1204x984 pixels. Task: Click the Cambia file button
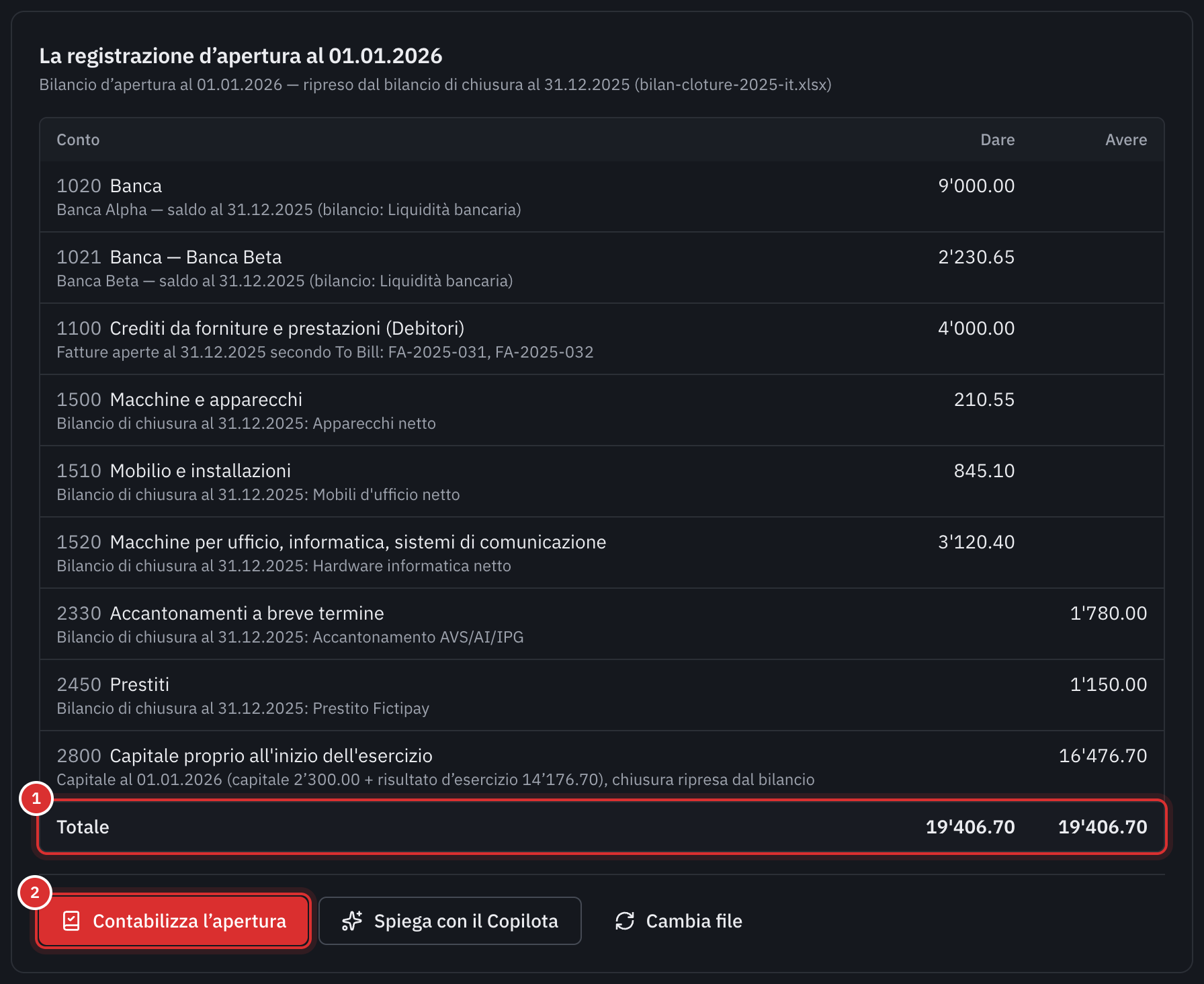tap(679, 921)
